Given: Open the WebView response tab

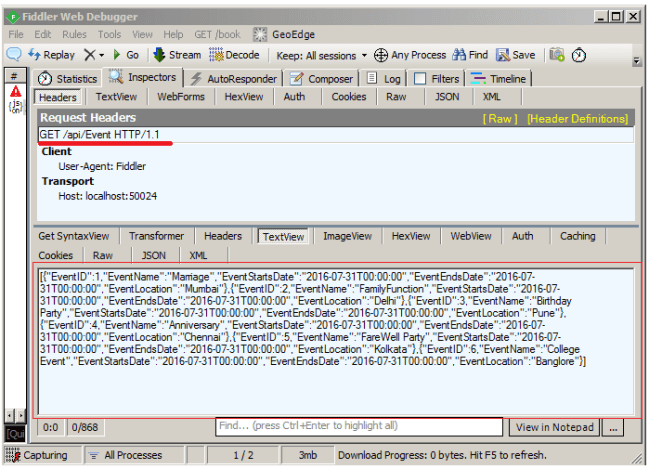Looking at the screenshot, I should pos(471,236).
